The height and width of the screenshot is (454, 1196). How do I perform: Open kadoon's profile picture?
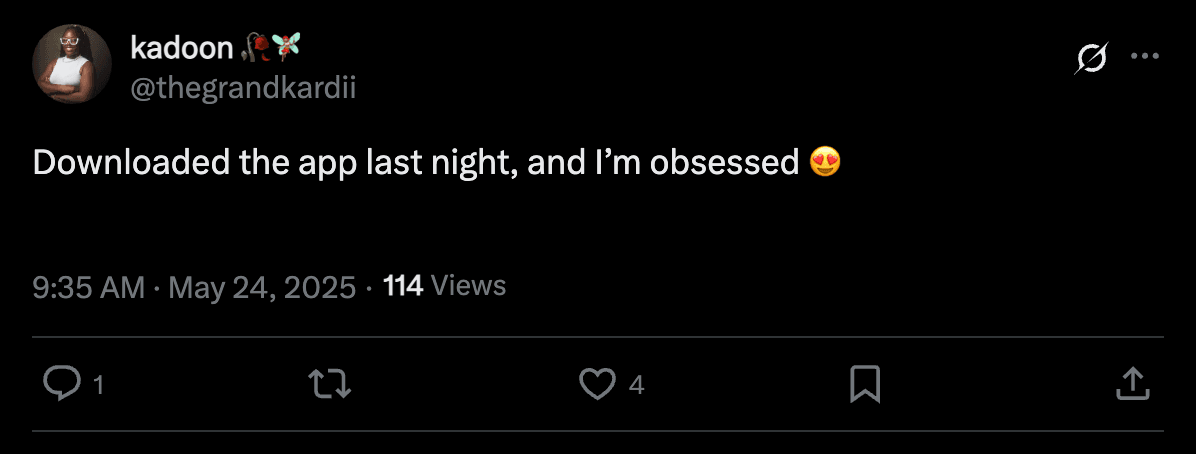(x=72, y=65)
